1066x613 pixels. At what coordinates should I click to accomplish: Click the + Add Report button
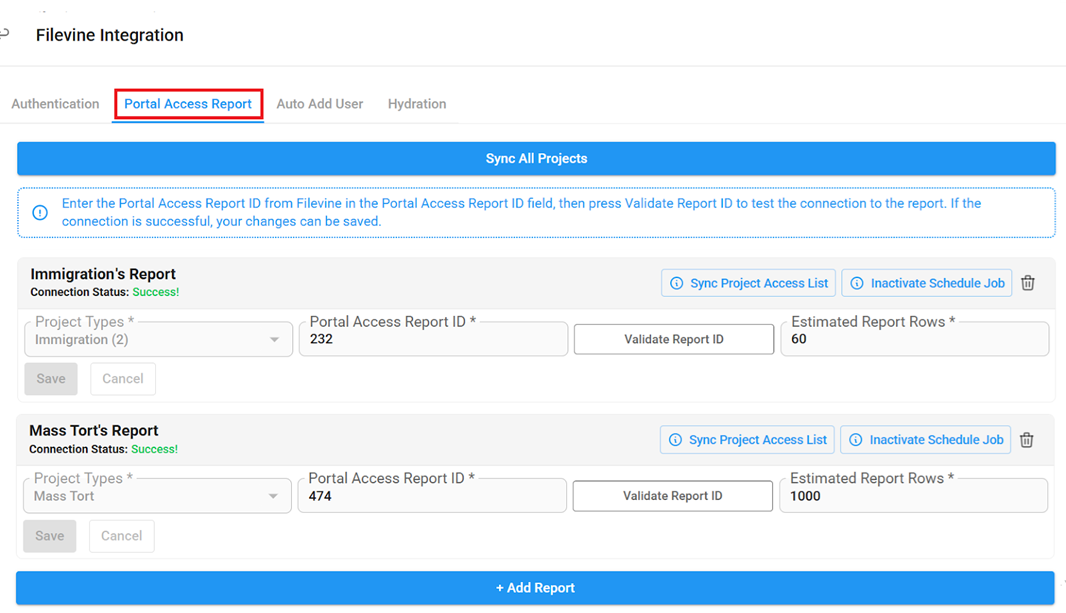535,588
